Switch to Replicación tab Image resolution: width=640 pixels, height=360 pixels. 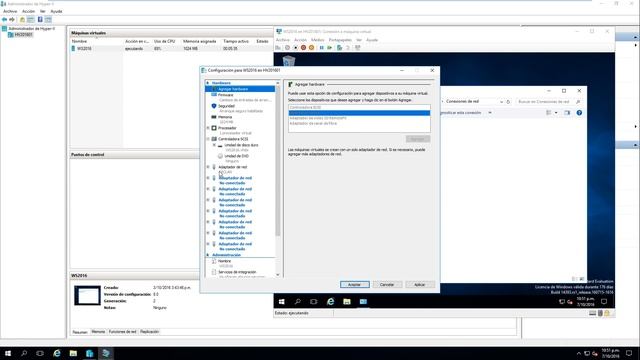click(x=149, y=332)
